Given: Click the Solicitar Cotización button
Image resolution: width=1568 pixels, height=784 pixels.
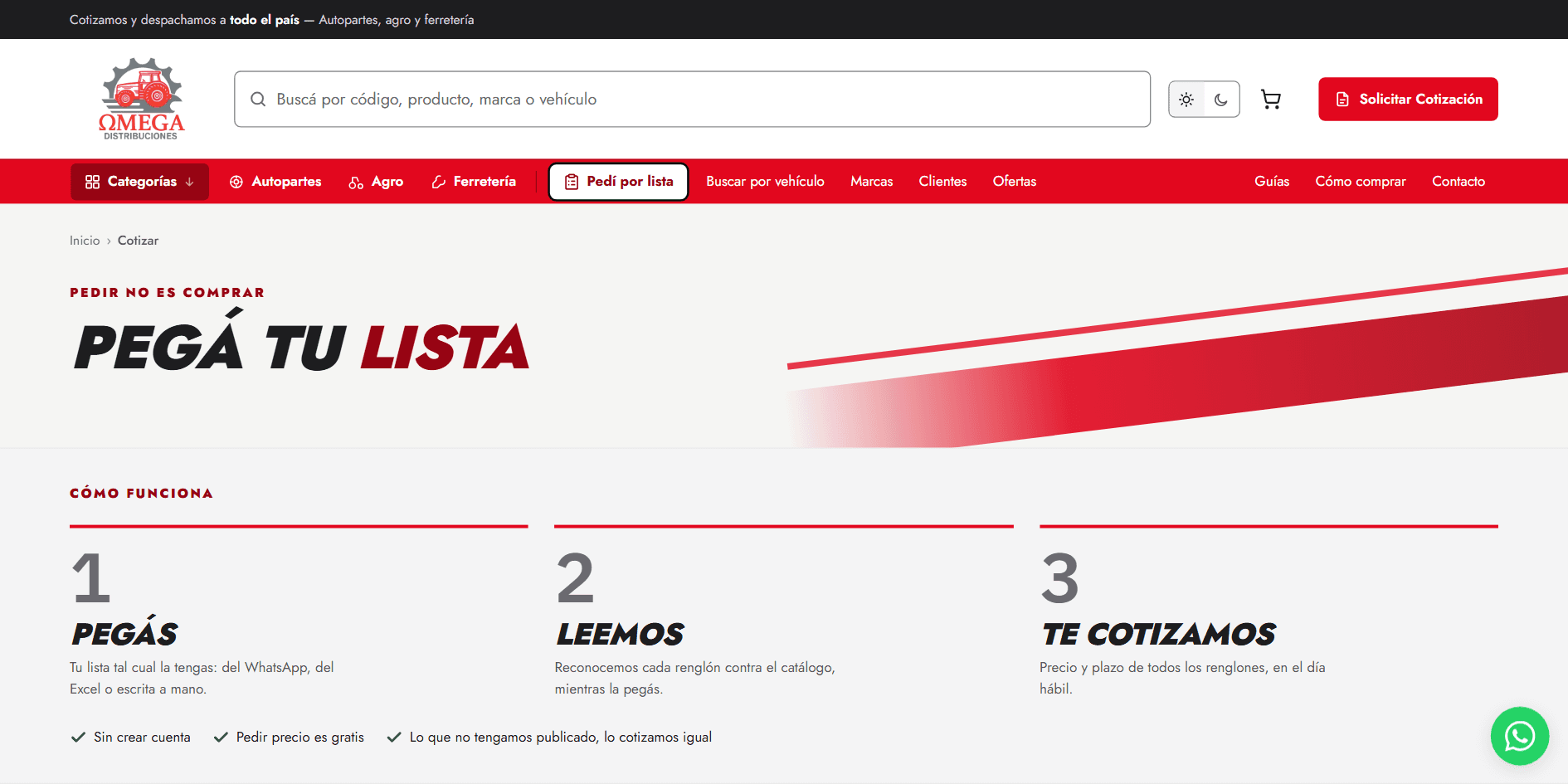Looking at the screenshot, I should pos(1408,99).
